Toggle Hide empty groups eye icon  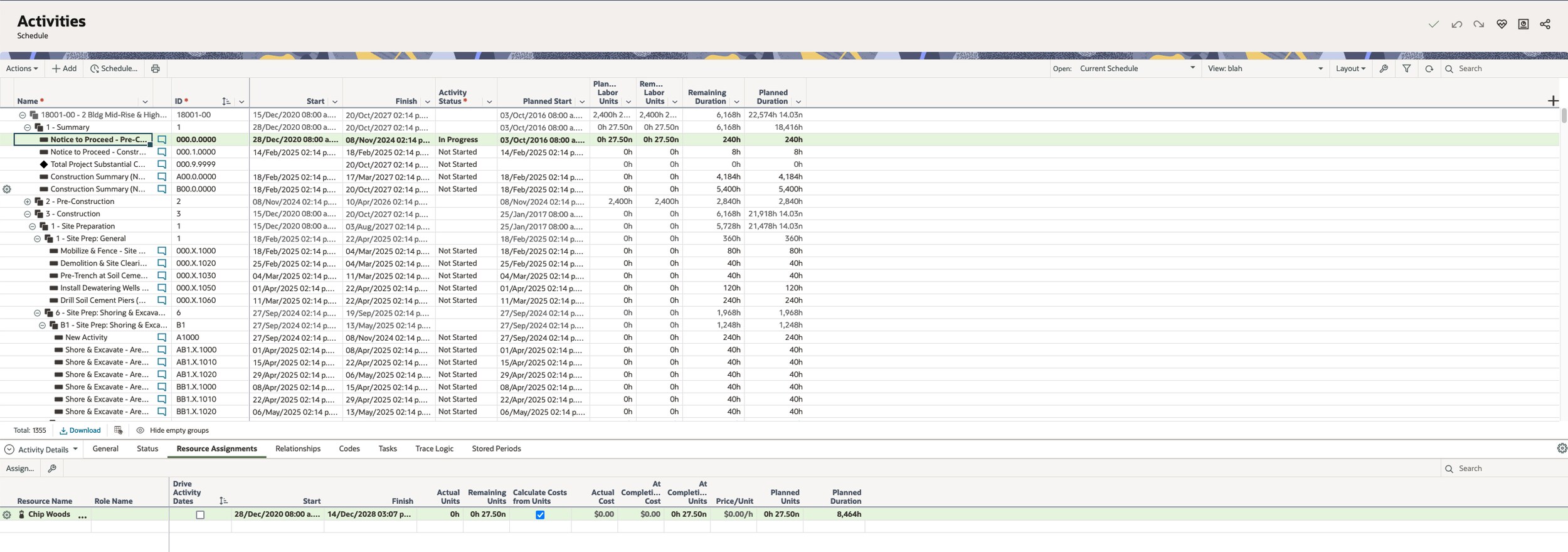click(140, 430)
